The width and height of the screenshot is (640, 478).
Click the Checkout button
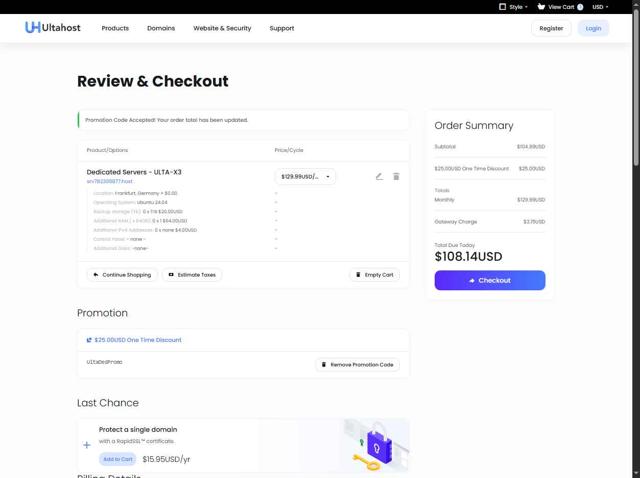(x=490, y=280)
